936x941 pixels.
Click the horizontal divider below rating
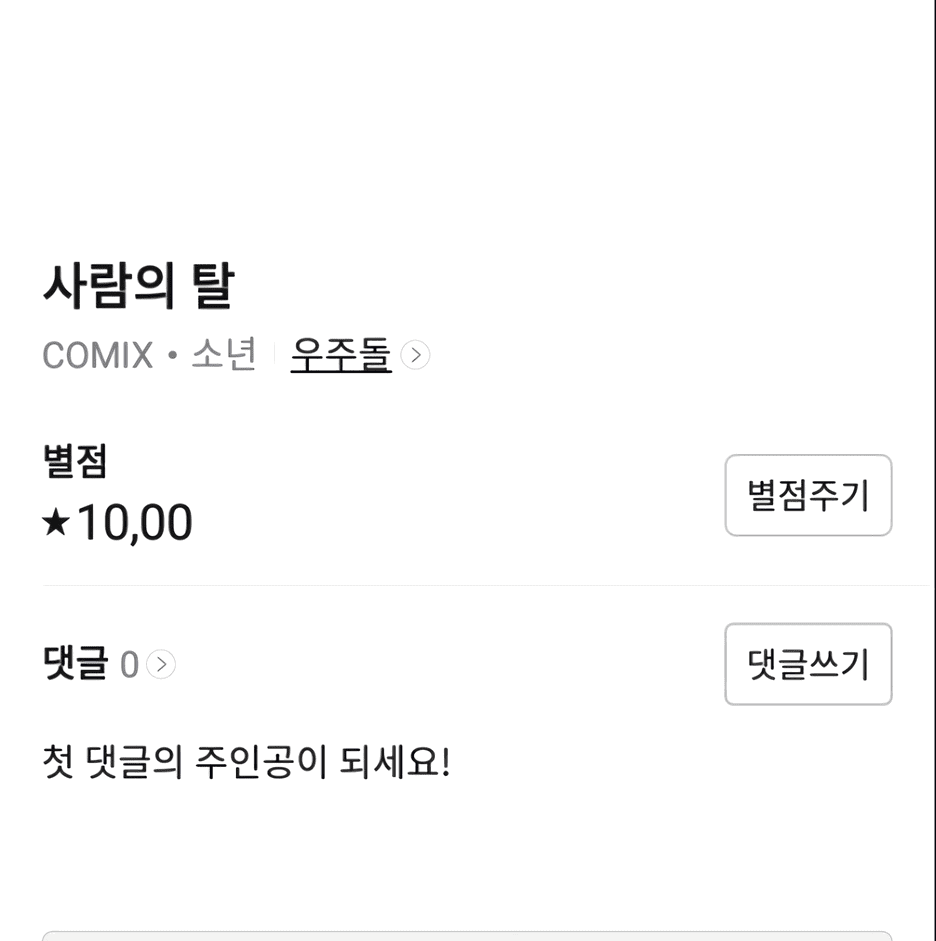point(486,585)
